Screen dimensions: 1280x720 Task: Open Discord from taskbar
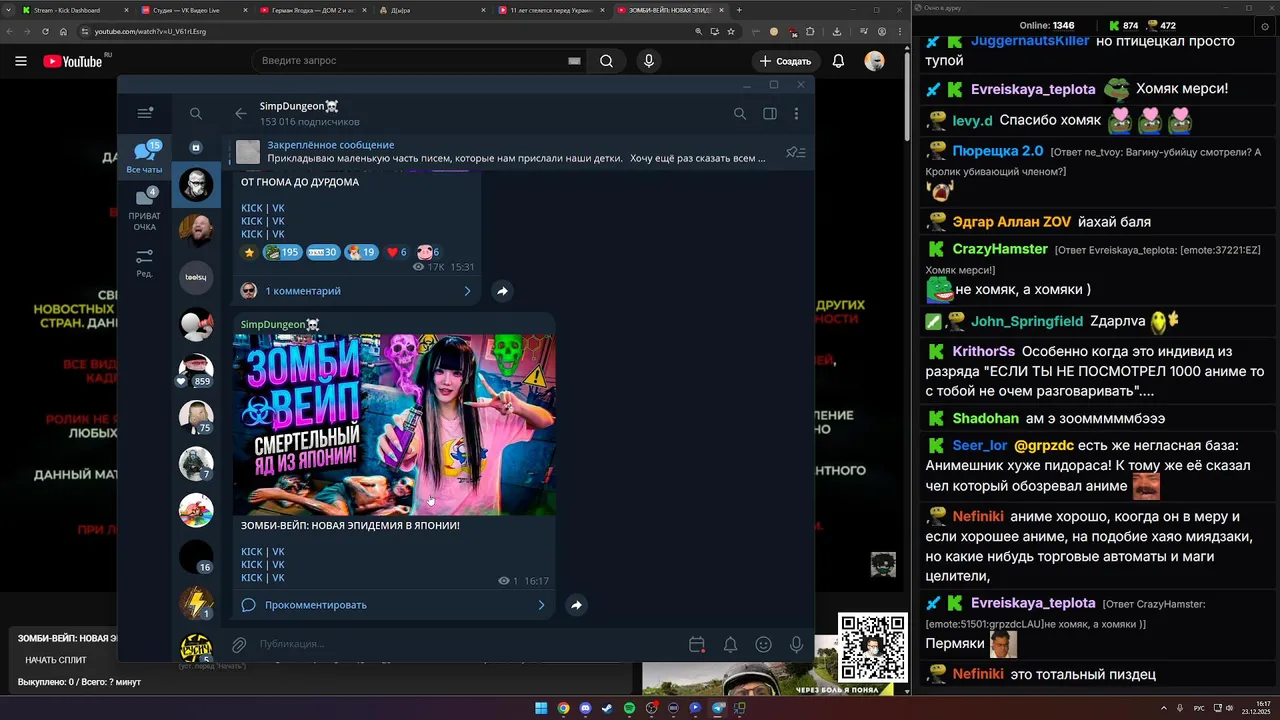point(585,708)
